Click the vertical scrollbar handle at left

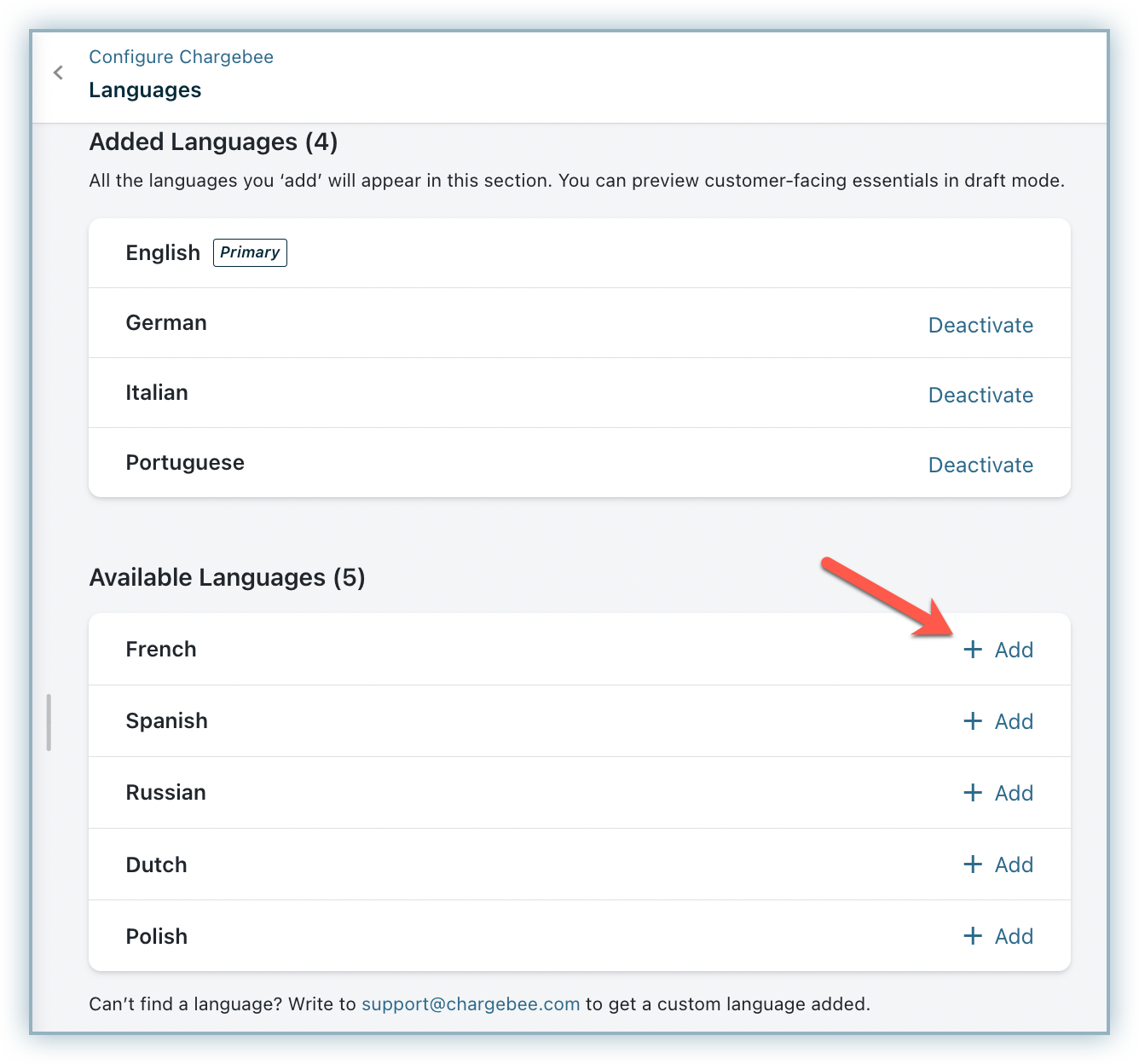pos(49,722)
